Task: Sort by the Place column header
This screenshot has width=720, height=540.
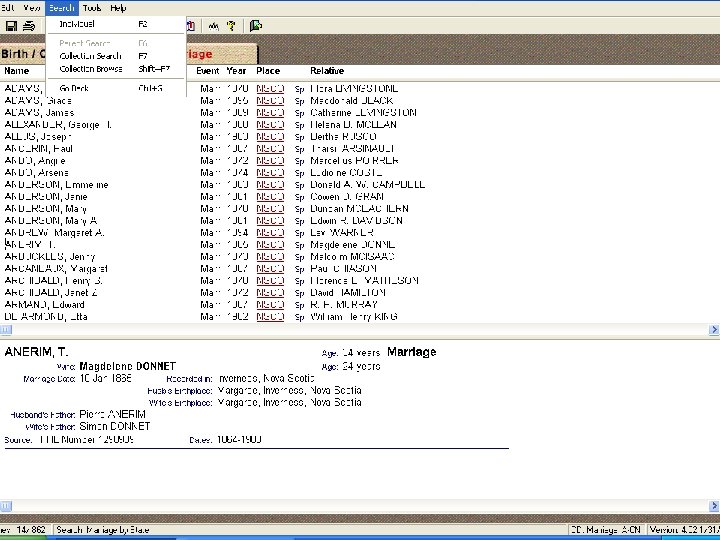Action: coord(268,71)
